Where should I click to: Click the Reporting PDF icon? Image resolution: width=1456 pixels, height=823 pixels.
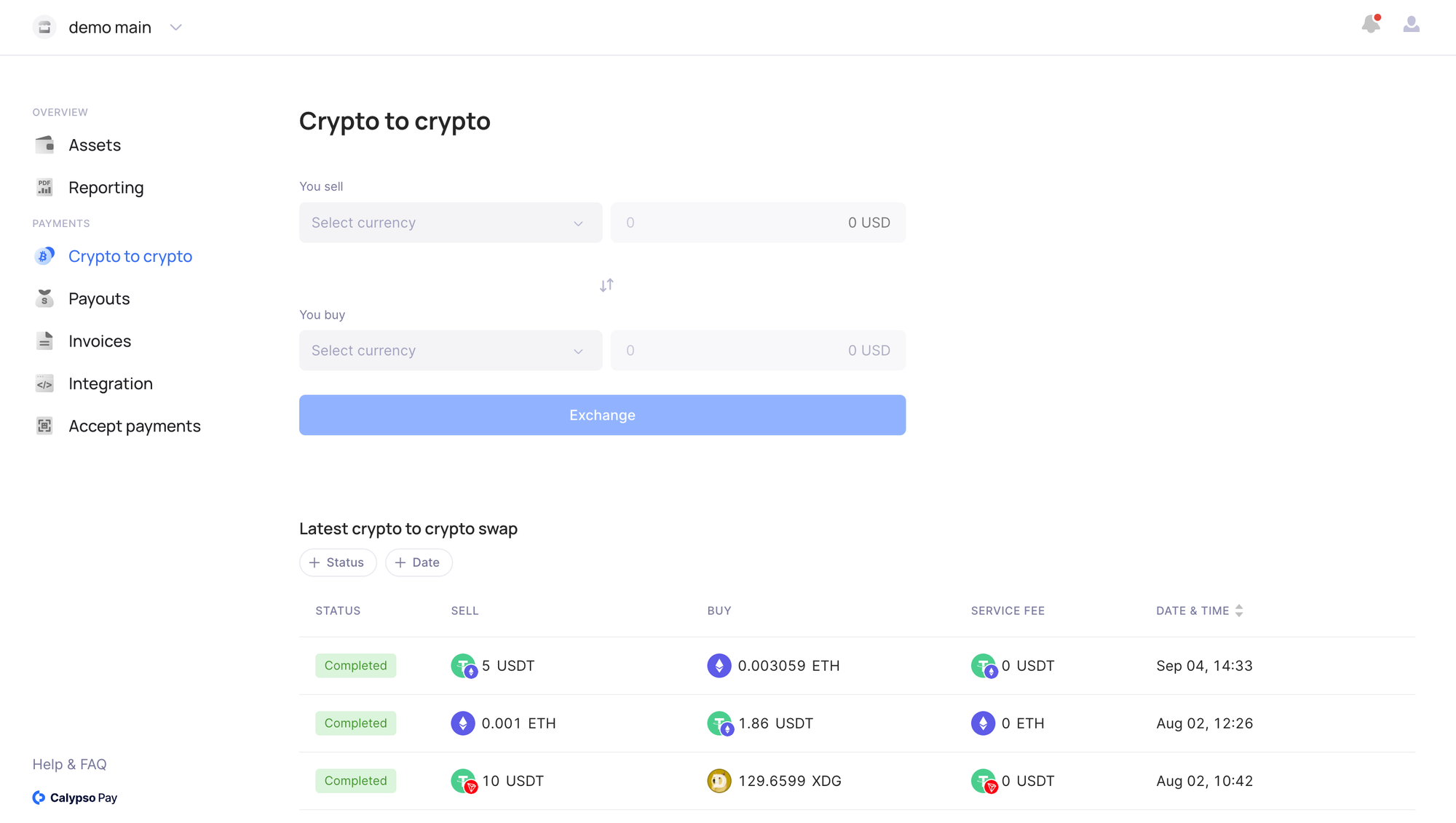[44, 187]
